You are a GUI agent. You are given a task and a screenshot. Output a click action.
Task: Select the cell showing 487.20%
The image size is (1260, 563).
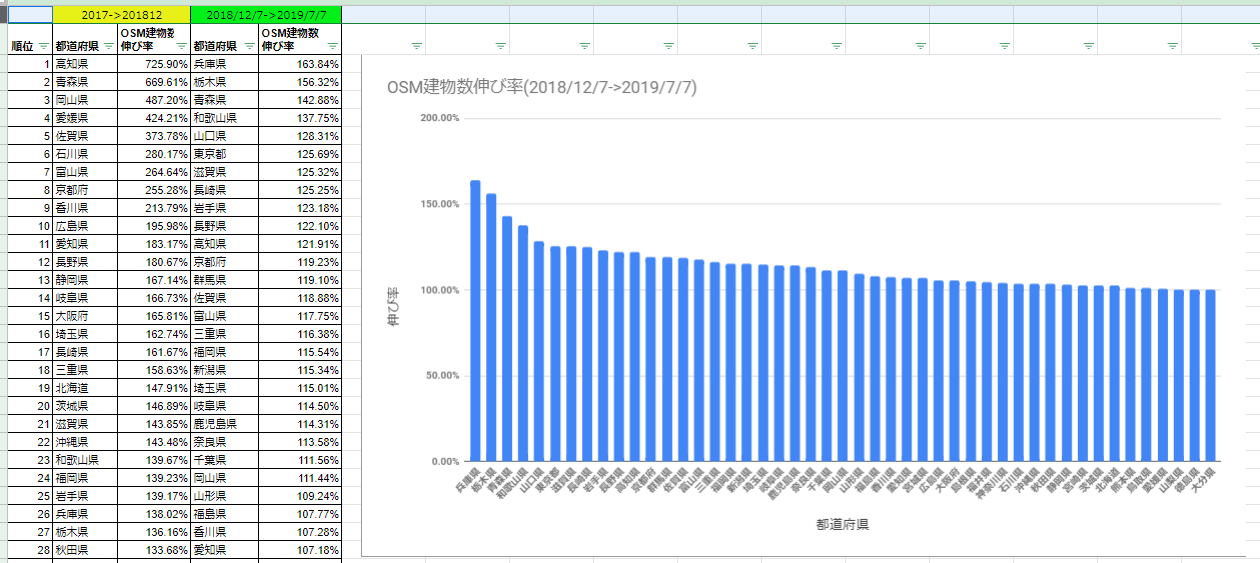pos(154,100)
